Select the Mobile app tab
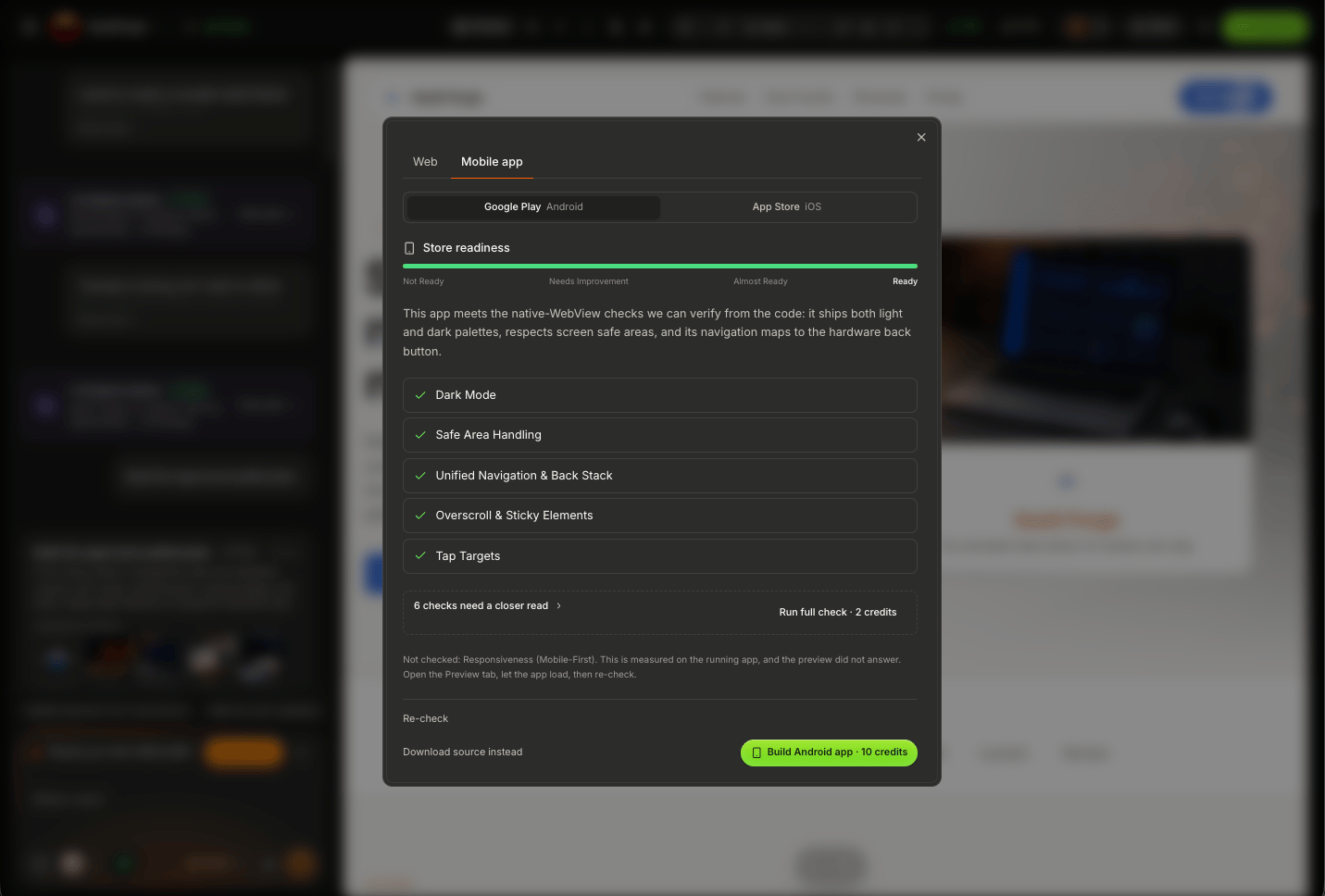 click(x=492, y=162)
